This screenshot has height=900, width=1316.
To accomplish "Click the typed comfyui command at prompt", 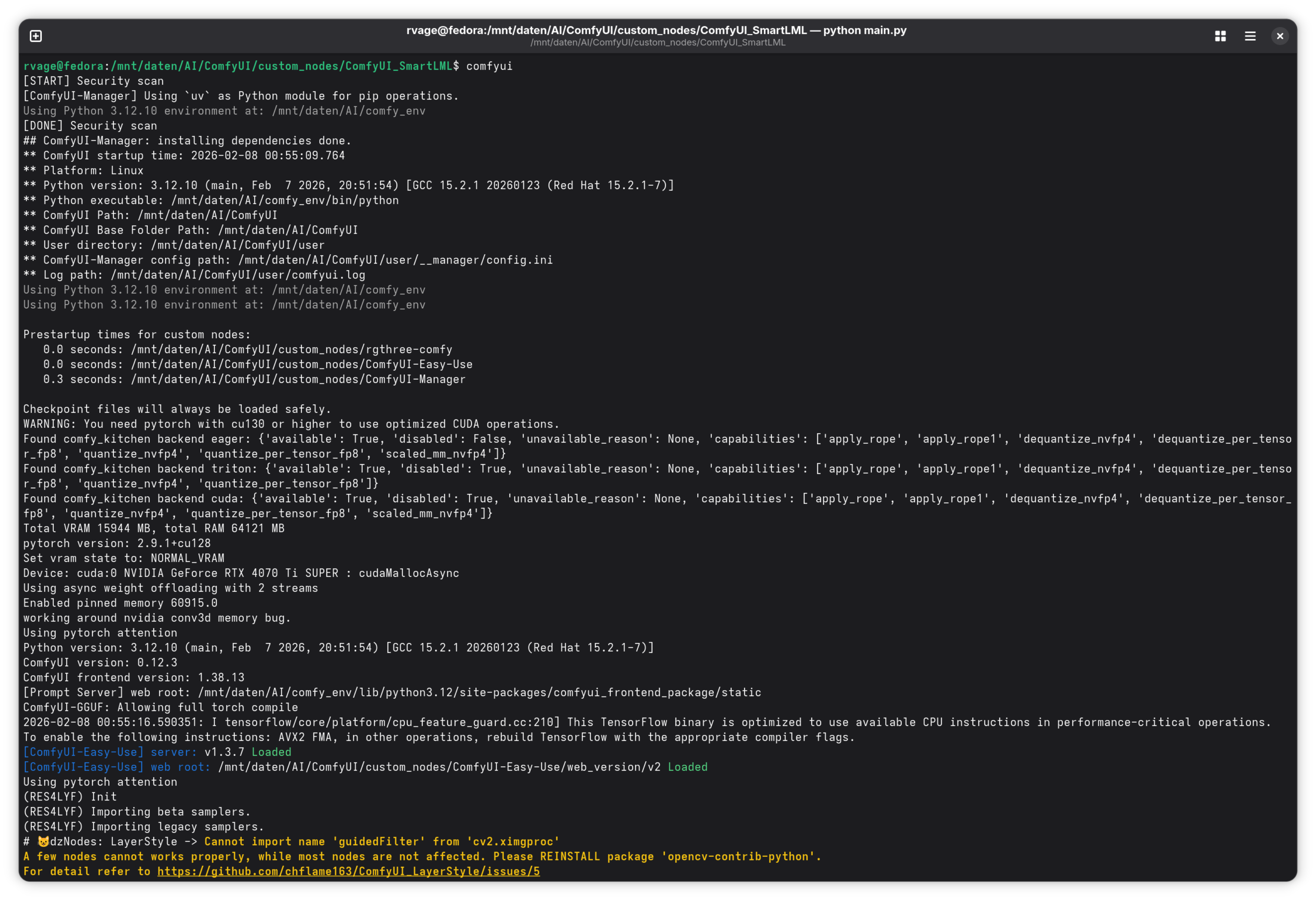I will (x=489, y=66).
